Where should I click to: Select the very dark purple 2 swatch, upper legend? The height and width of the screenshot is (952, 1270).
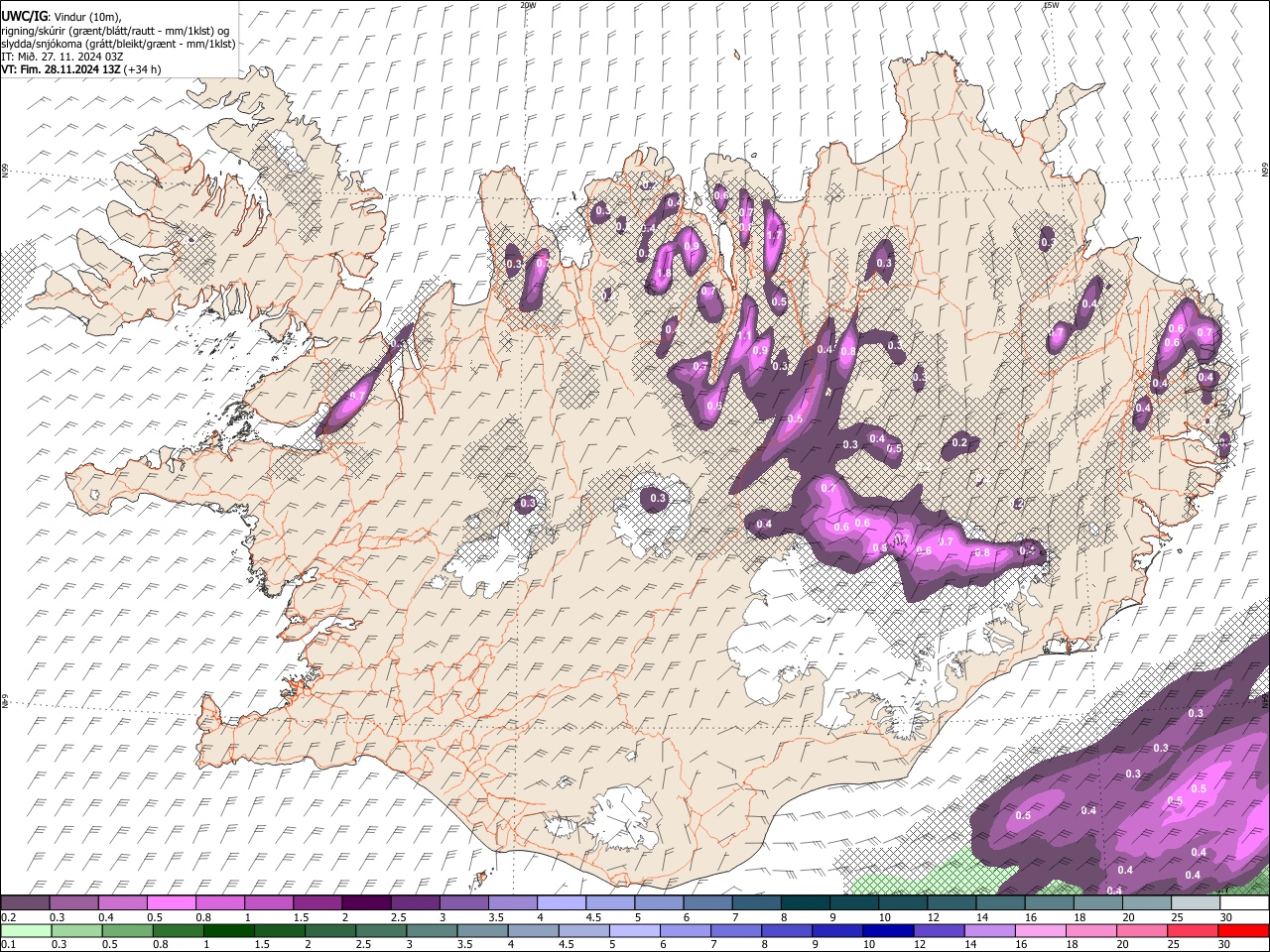(x=365, y=903)
